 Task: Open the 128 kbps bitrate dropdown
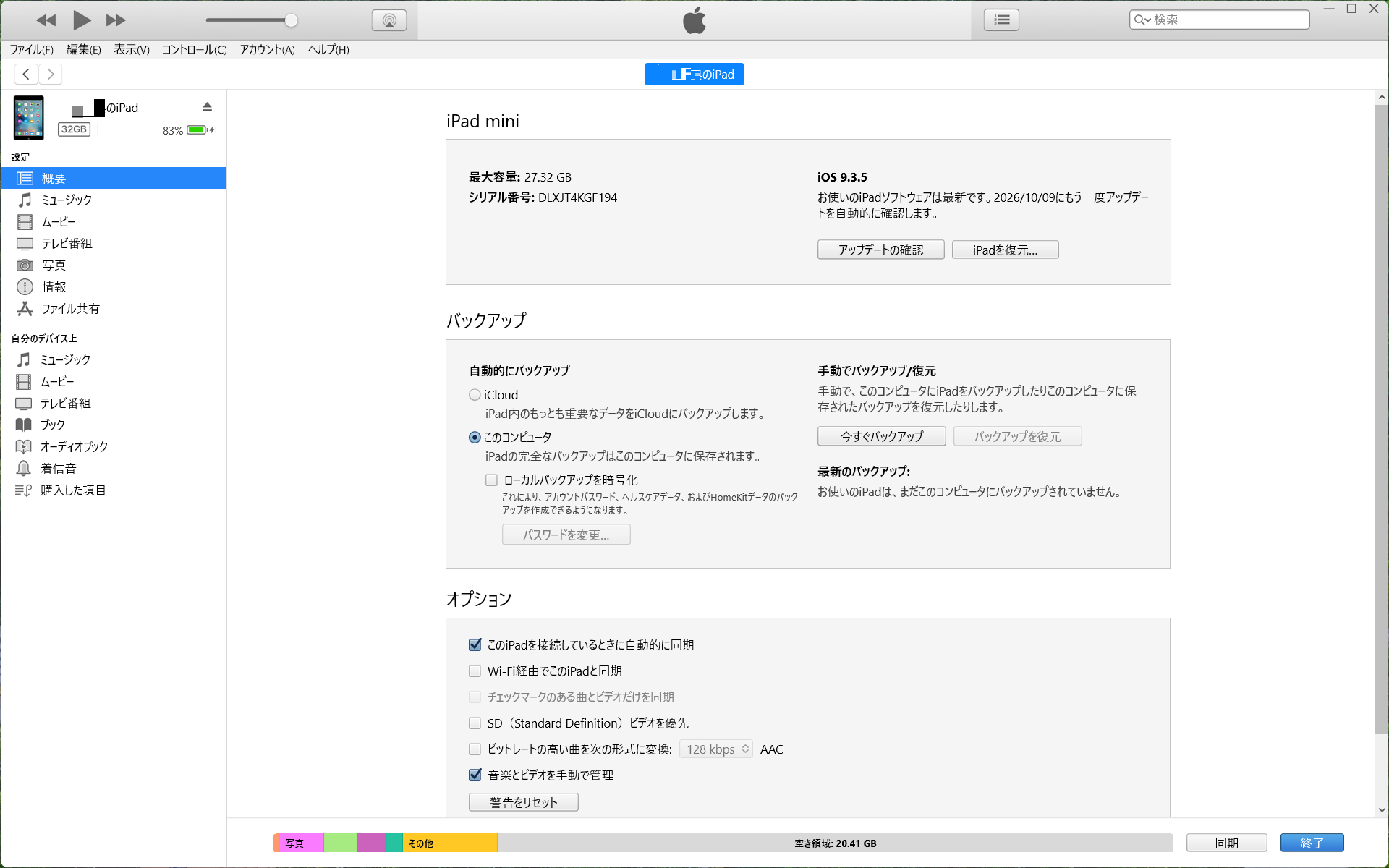point(716,749)
